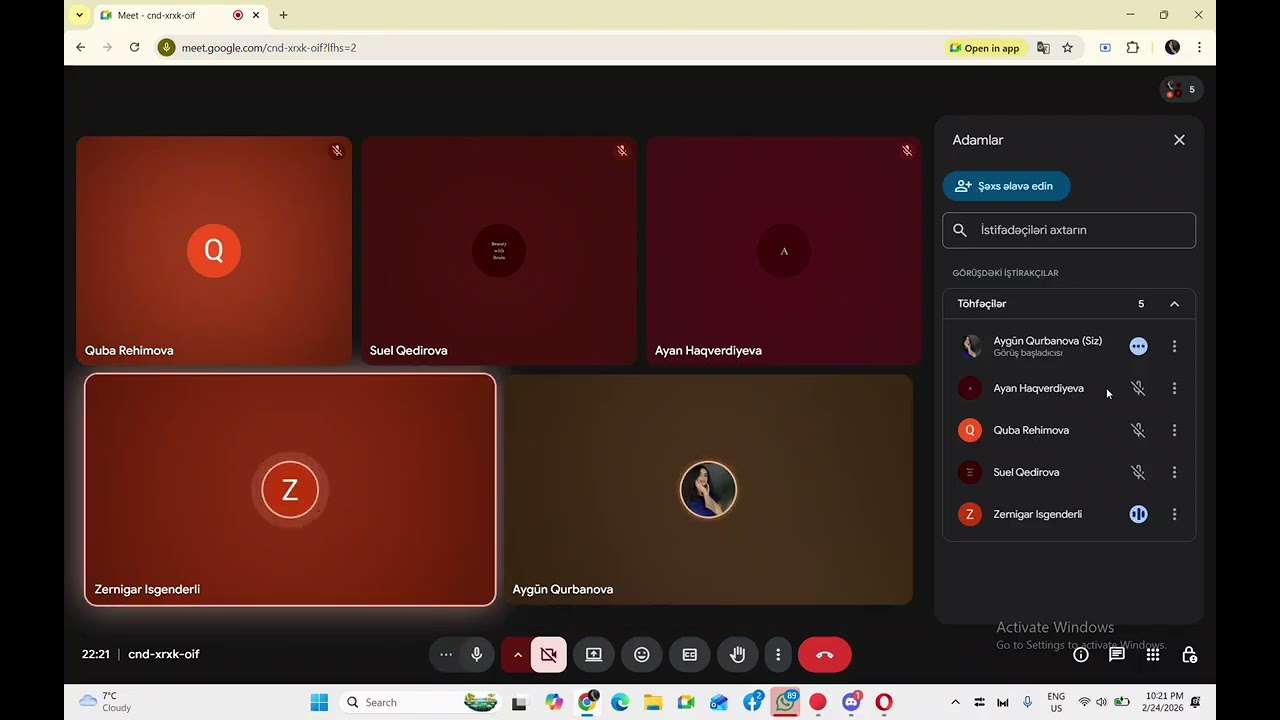Open the Windows Start menu
1280x720 pixels.
[319, 702]
